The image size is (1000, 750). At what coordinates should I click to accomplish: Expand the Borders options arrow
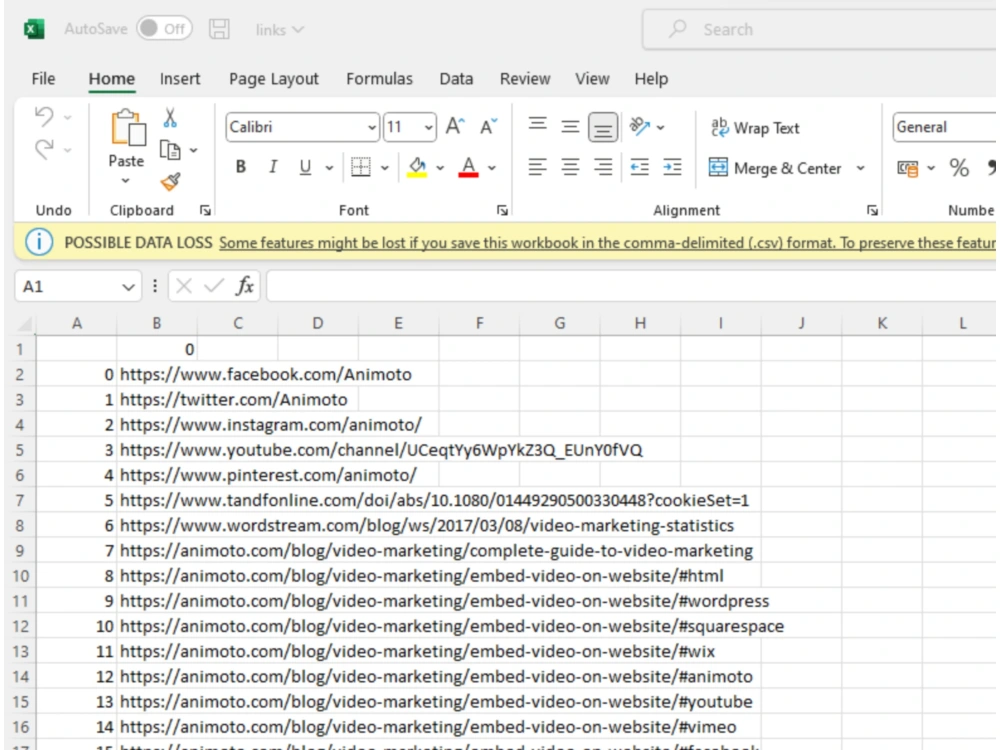pyautogui.click(x=385, y=168)
